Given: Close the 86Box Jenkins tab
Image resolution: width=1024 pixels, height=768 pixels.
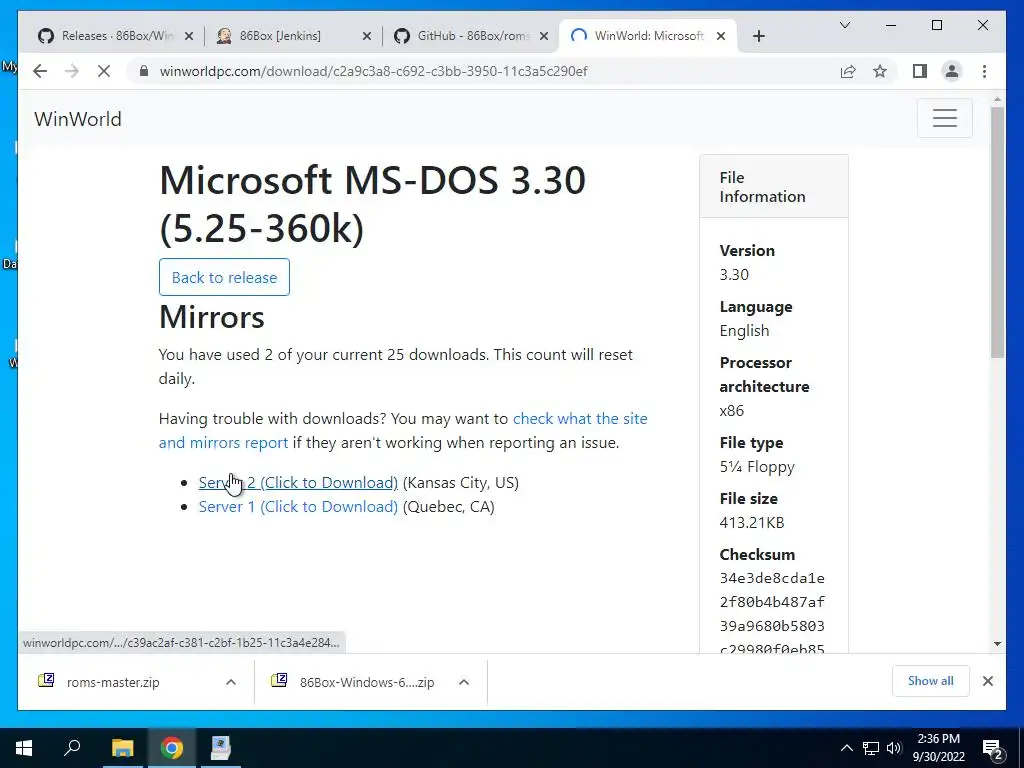Looking at the screenshot, I should (367, 36).
